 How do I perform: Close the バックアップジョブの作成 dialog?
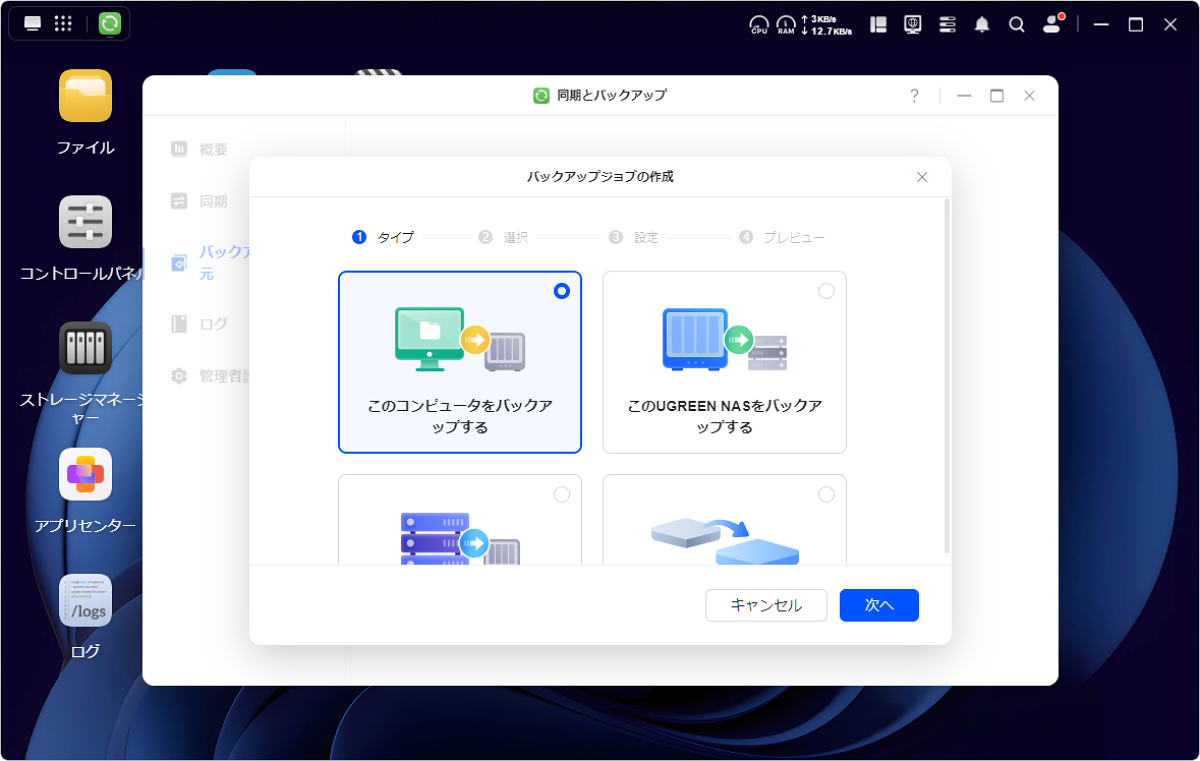click(922, 177)
